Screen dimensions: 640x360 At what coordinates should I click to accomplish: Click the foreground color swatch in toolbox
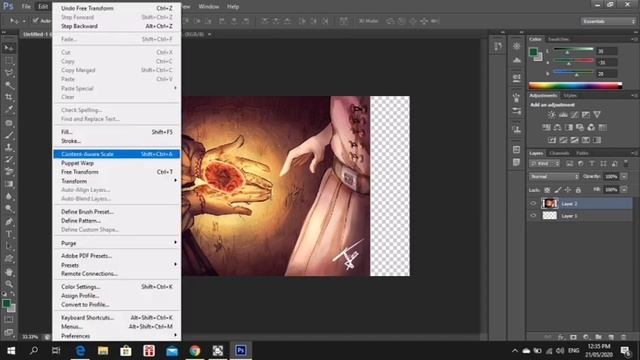[x=6, y=303]
